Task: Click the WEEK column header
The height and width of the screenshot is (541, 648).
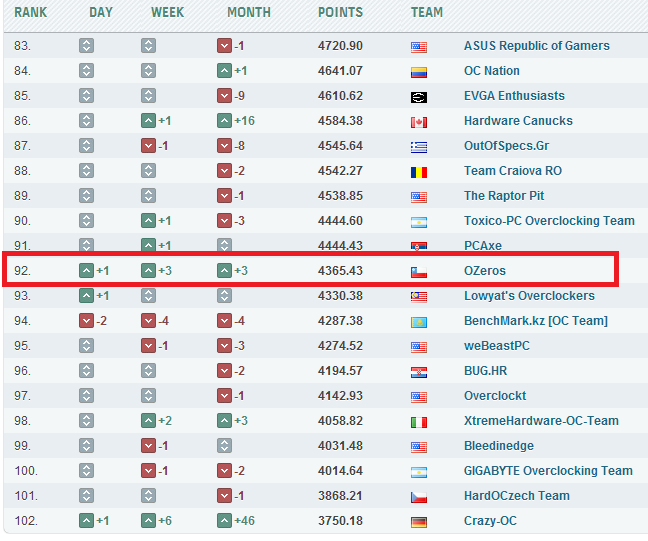Action: 167,12
